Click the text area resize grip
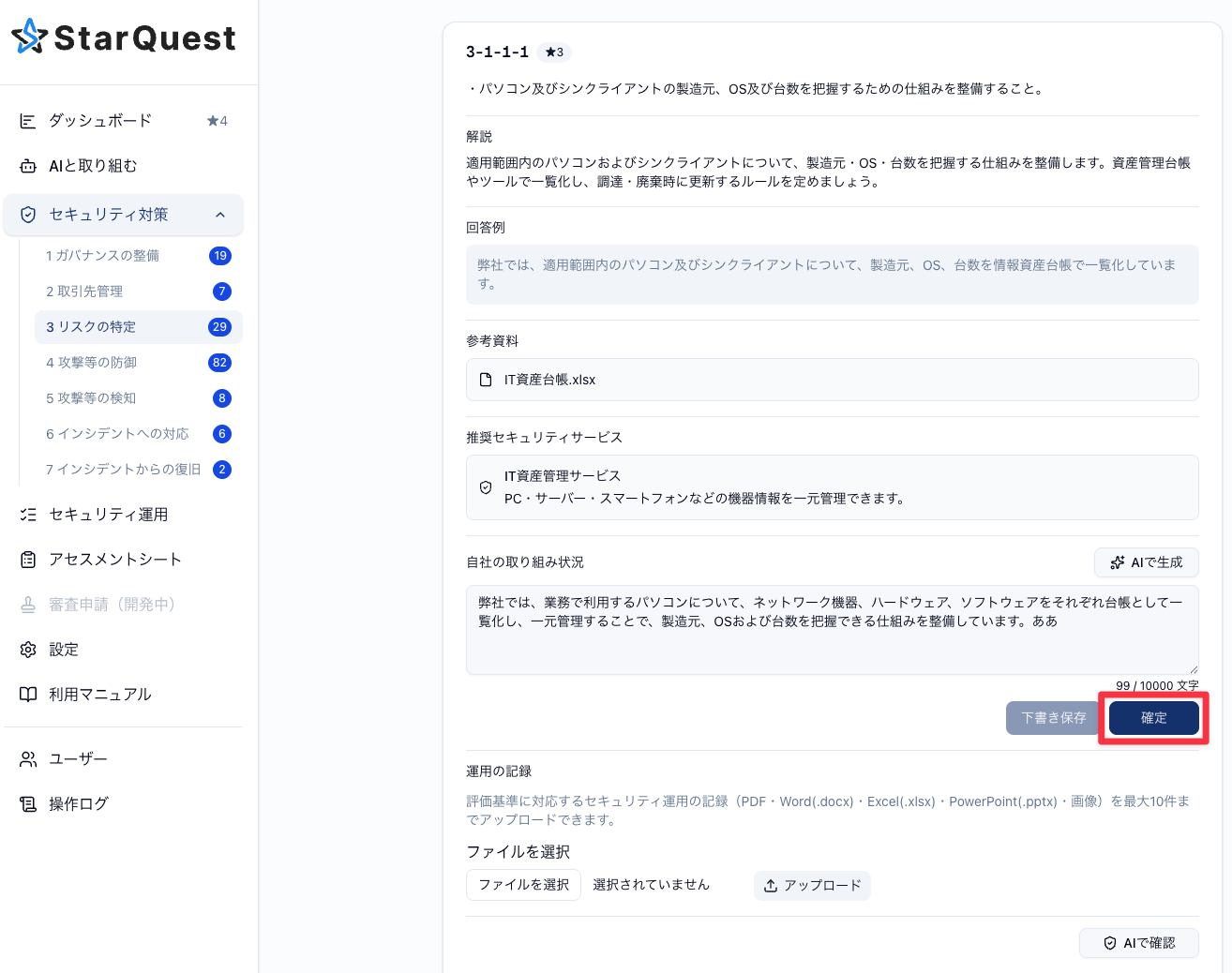The width and height of the screenshot is (1232, 973). click(1194, 669)
